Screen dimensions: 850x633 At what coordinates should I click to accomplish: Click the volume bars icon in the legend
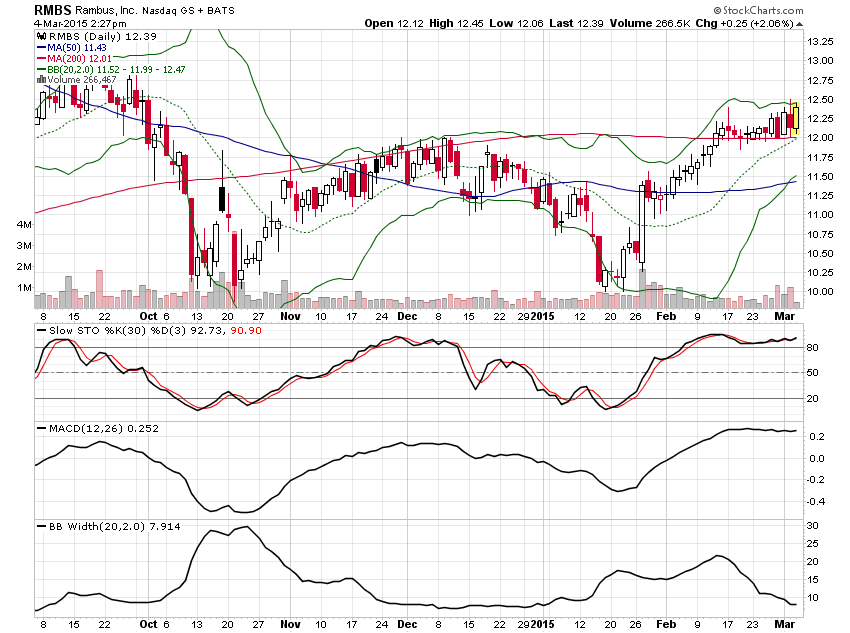coord(41,80)
